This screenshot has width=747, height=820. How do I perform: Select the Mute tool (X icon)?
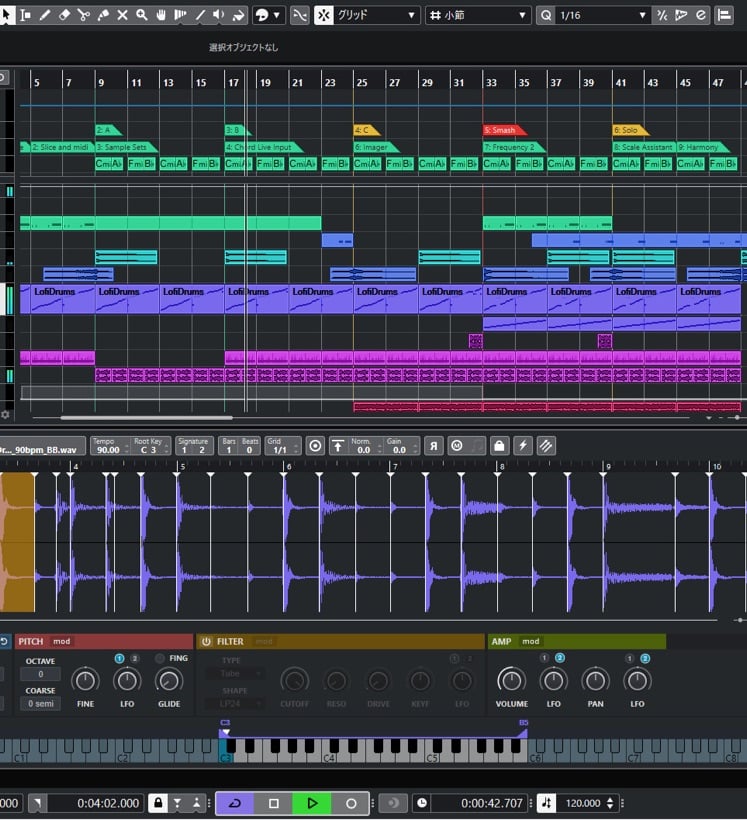click(x=122, y=15)
